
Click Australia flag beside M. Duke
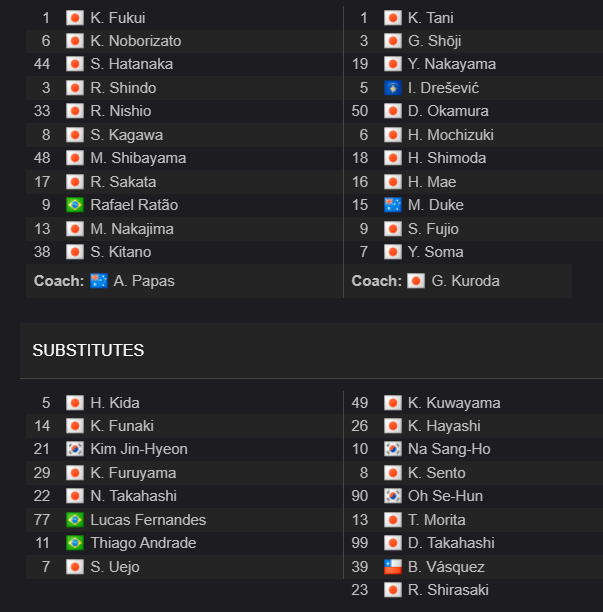(x=393, y=205)
